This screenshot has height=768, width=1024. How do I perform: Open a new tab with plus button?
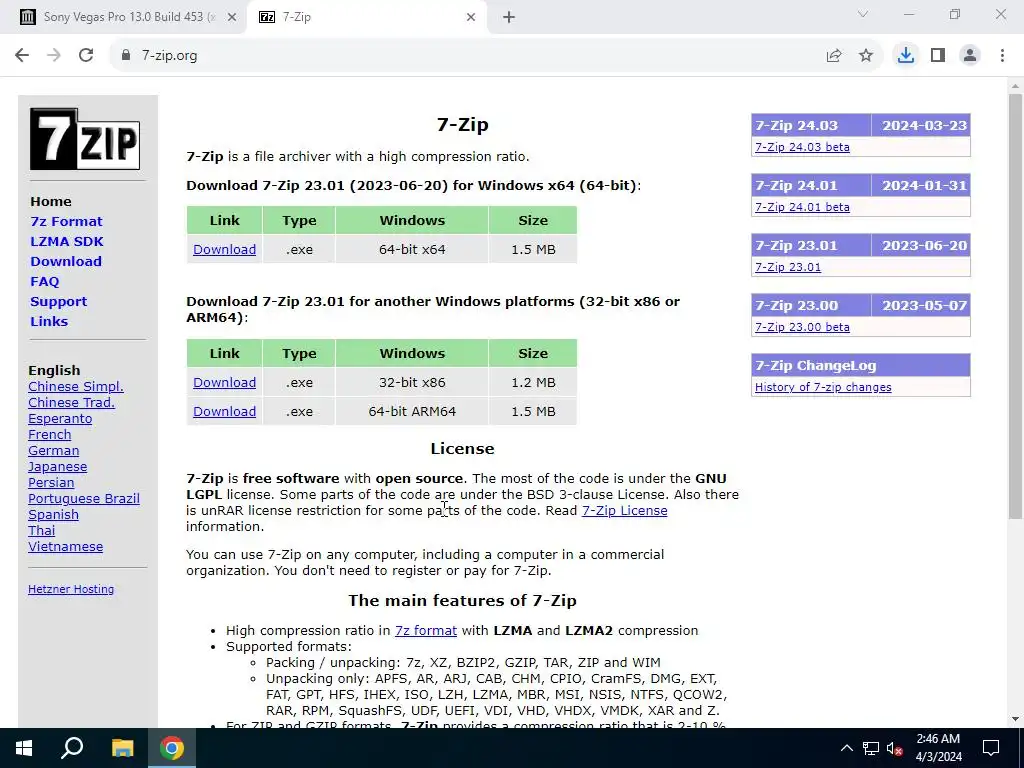(x=509, y=17)
